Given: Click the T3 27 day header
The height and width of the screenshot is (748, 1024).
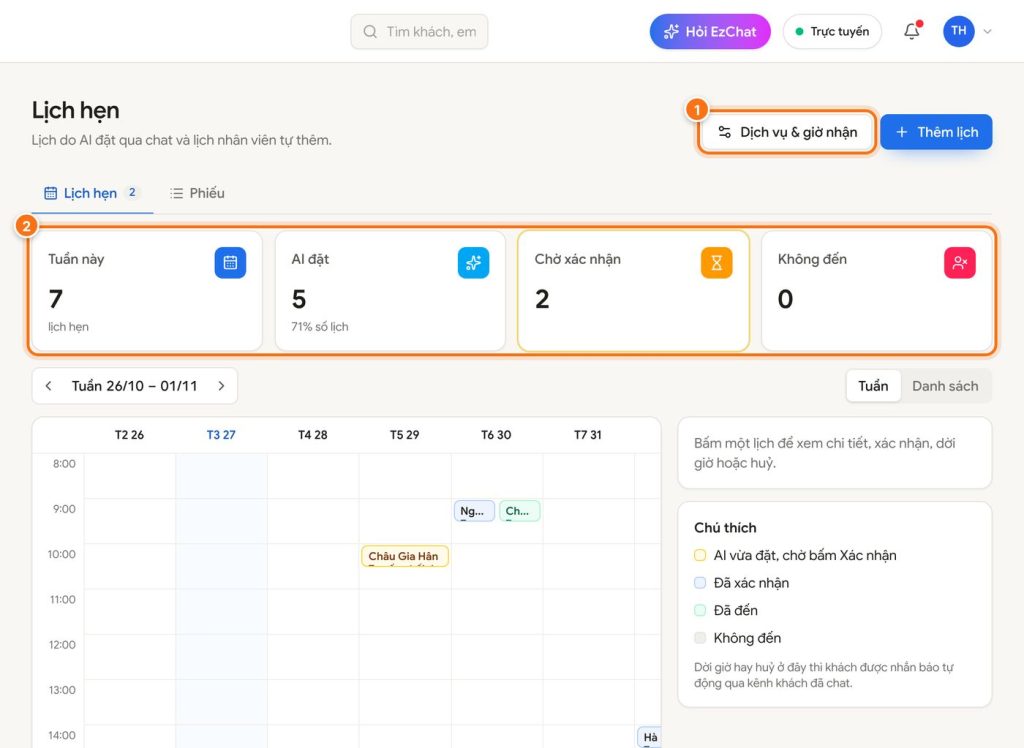Looking at the screenshot, I should tap(221, 435).
